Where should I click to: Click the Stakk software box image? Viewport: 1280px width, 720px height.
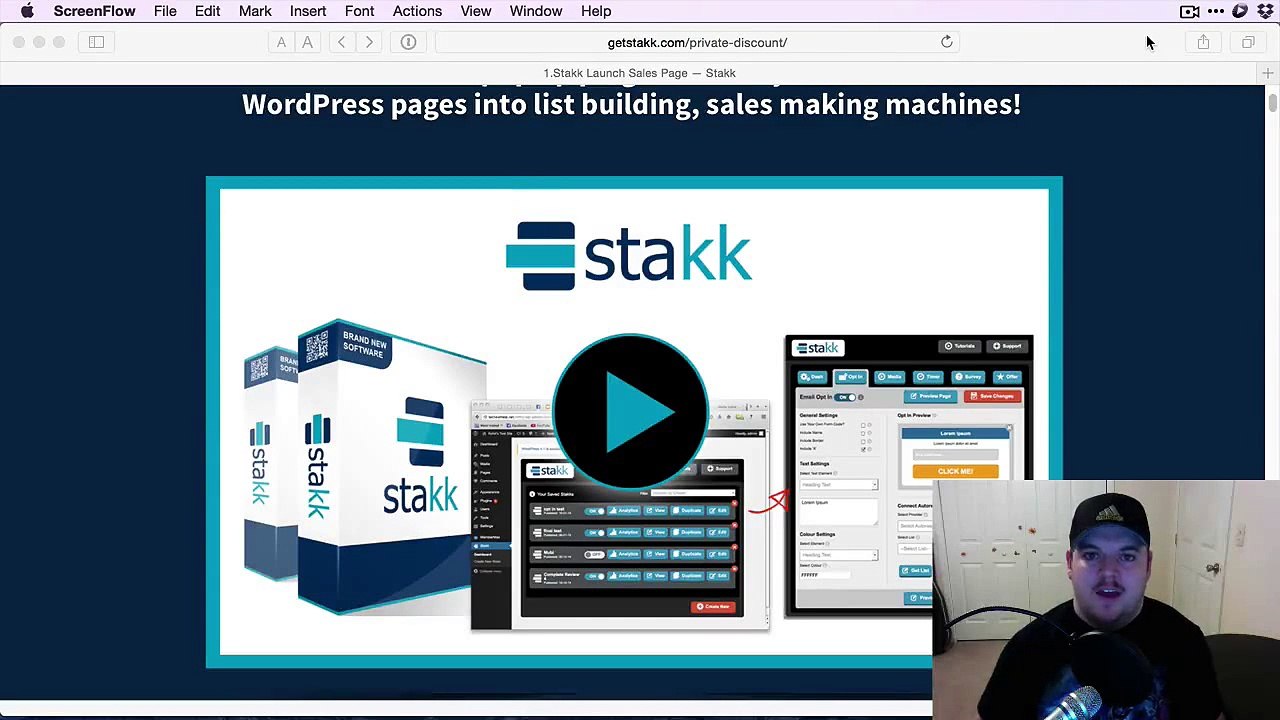[368, 468]
